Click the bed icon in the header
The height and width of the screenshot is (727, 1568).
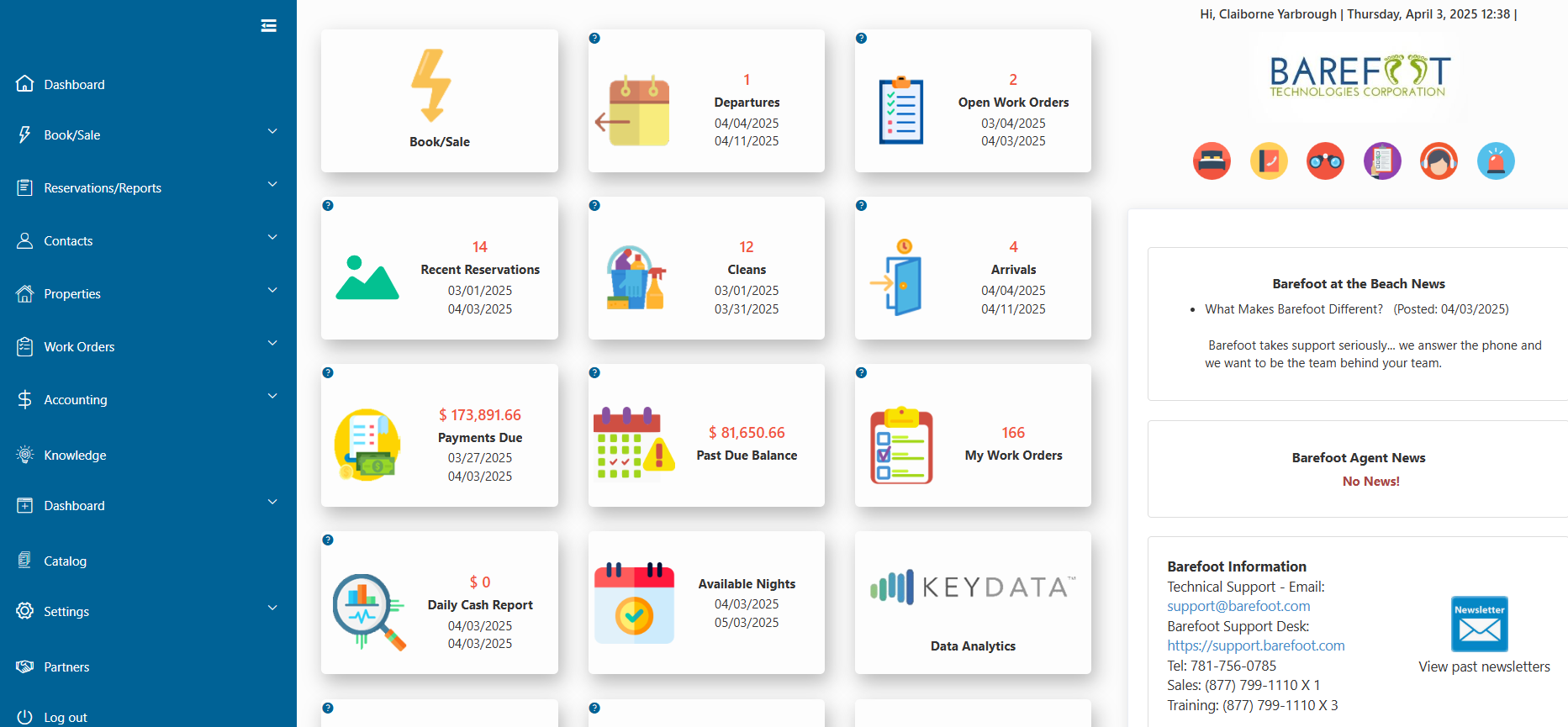(x=1212, y=161)
